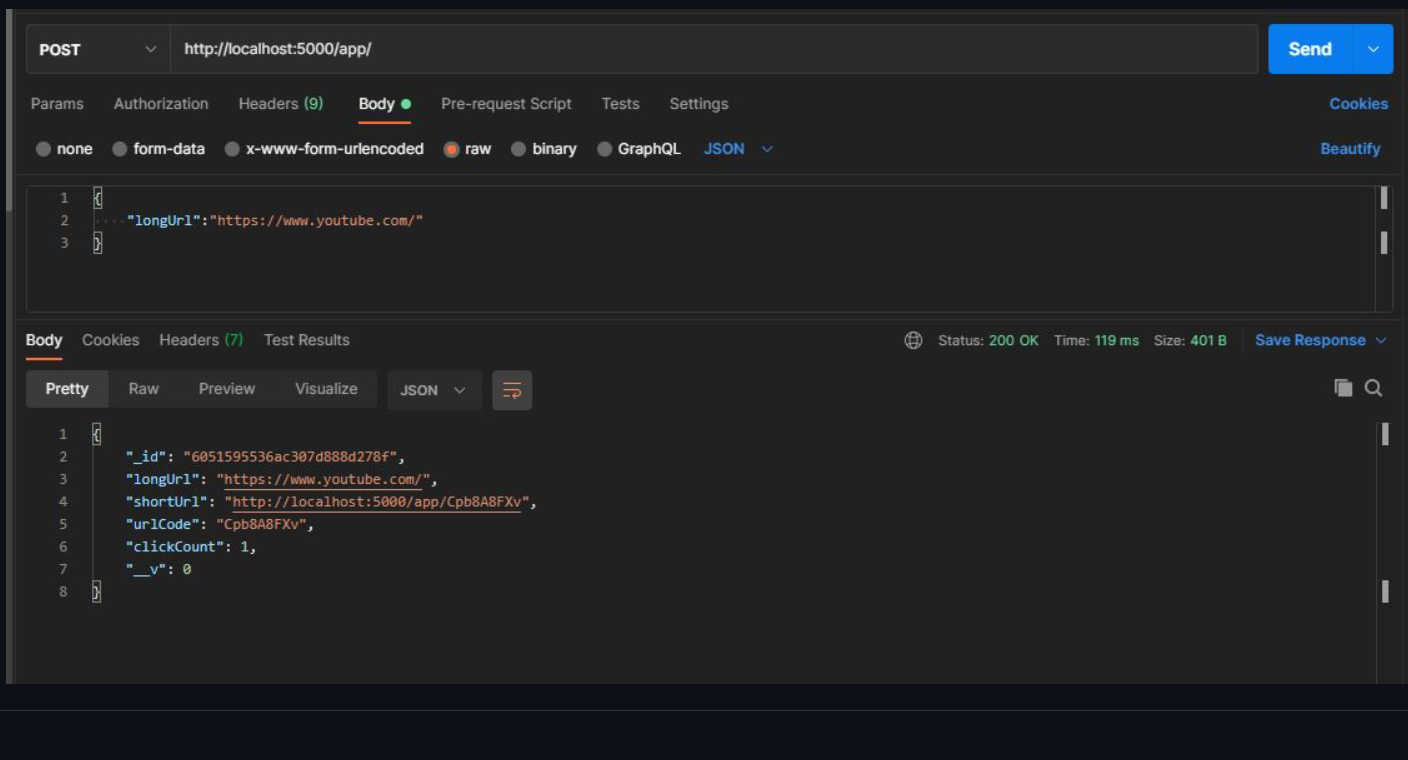Select the raw body radio button
The height and width of the screenshot is (760, 1408).
click(x=451, y=149)
